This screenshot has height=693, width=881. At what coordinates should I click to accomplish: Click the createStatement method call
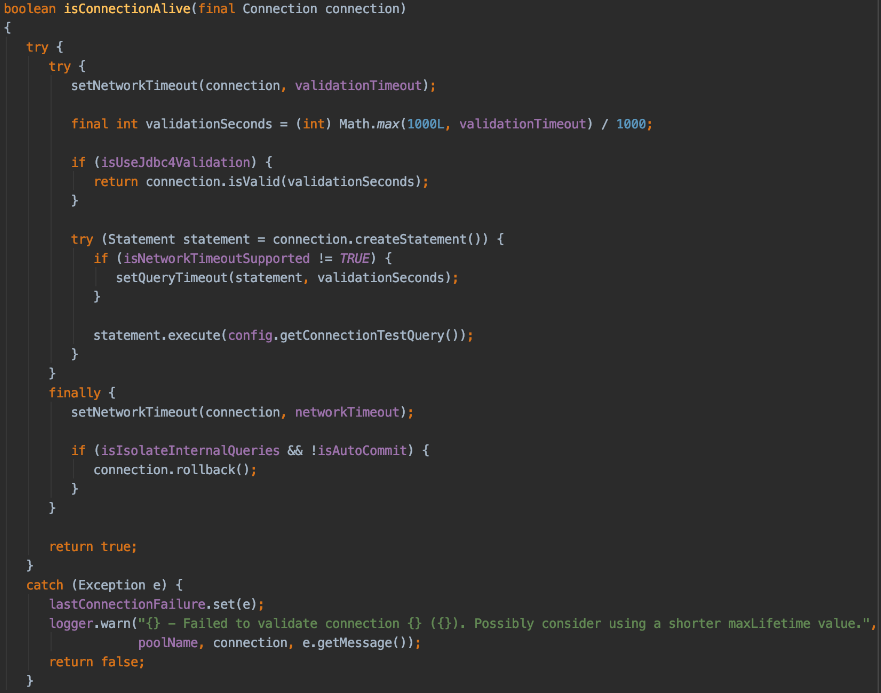[x=411, y=239]
